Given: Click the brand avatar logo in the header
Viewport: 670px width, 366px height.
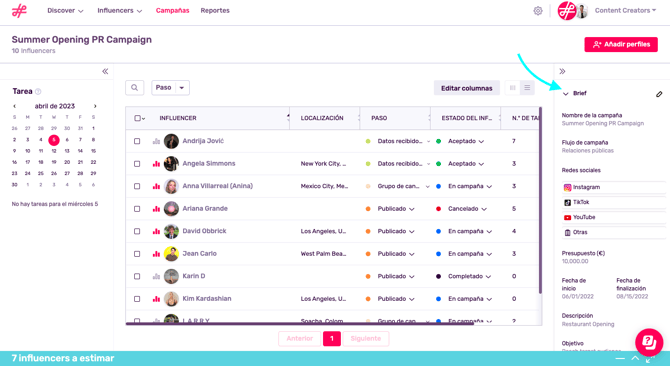Looking at the screenshot, I should tap(567, 11).
